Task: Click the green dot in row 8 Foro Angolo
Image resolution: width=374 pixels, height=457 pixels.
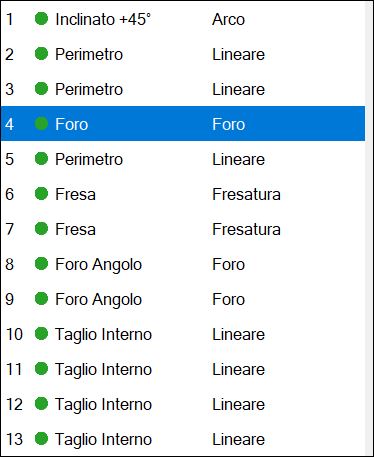Action: (41, 264)
